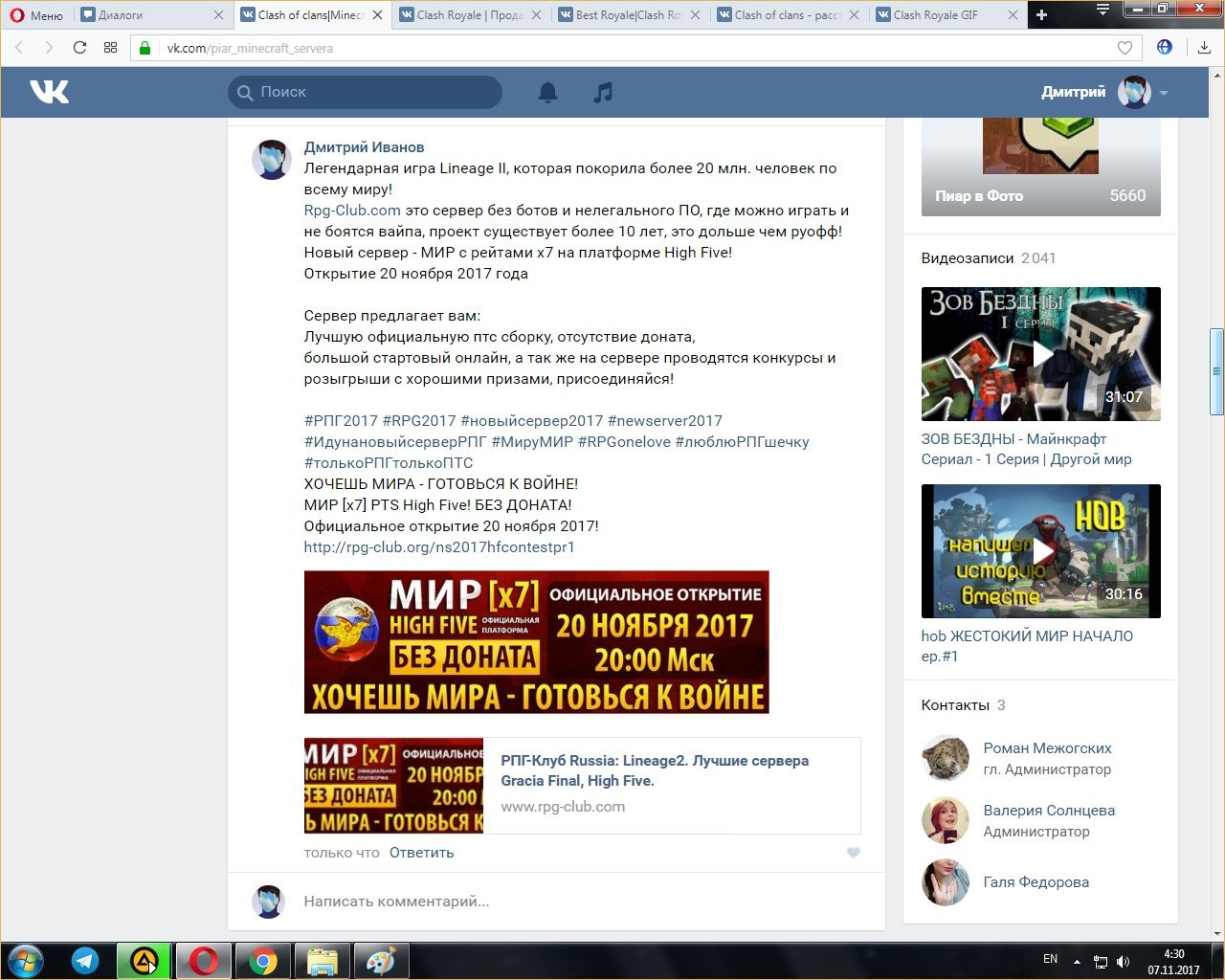Open File Explorer from taskbar
Screen dimensions: 1225x980
tap(323, 961)
